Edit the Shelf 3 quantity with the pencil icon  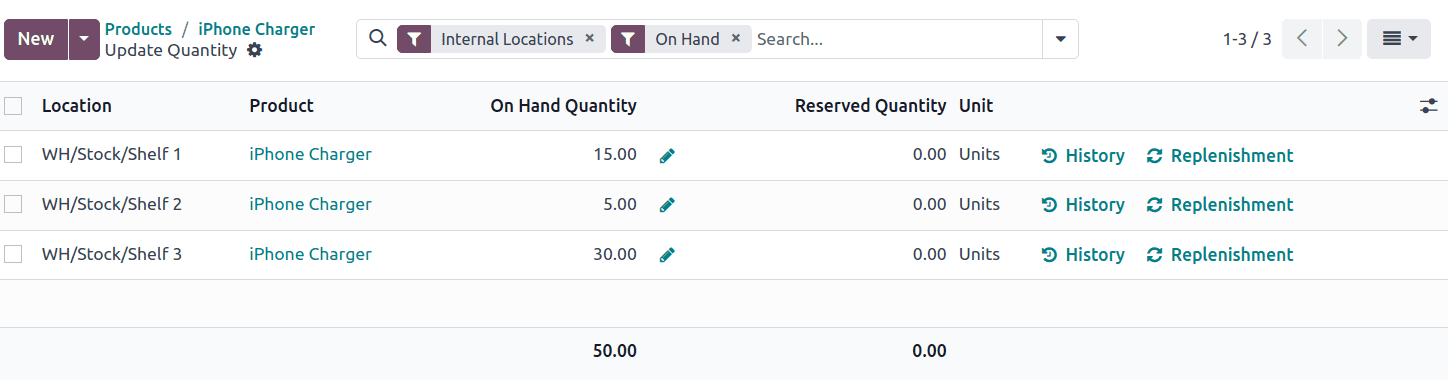667,254
